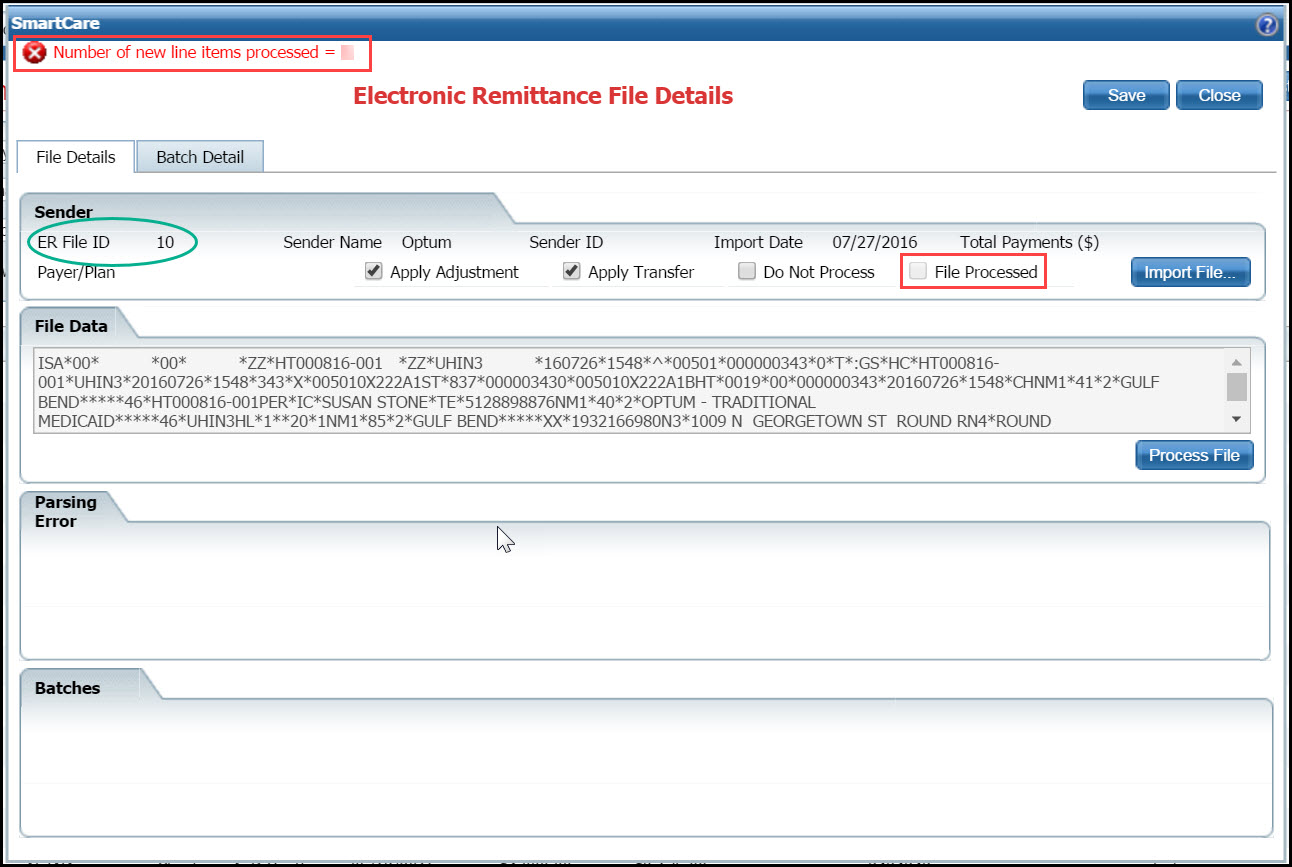Click the scrollbar up arrow in File Data
1292x867 pixels.
tap(1236, 363)
